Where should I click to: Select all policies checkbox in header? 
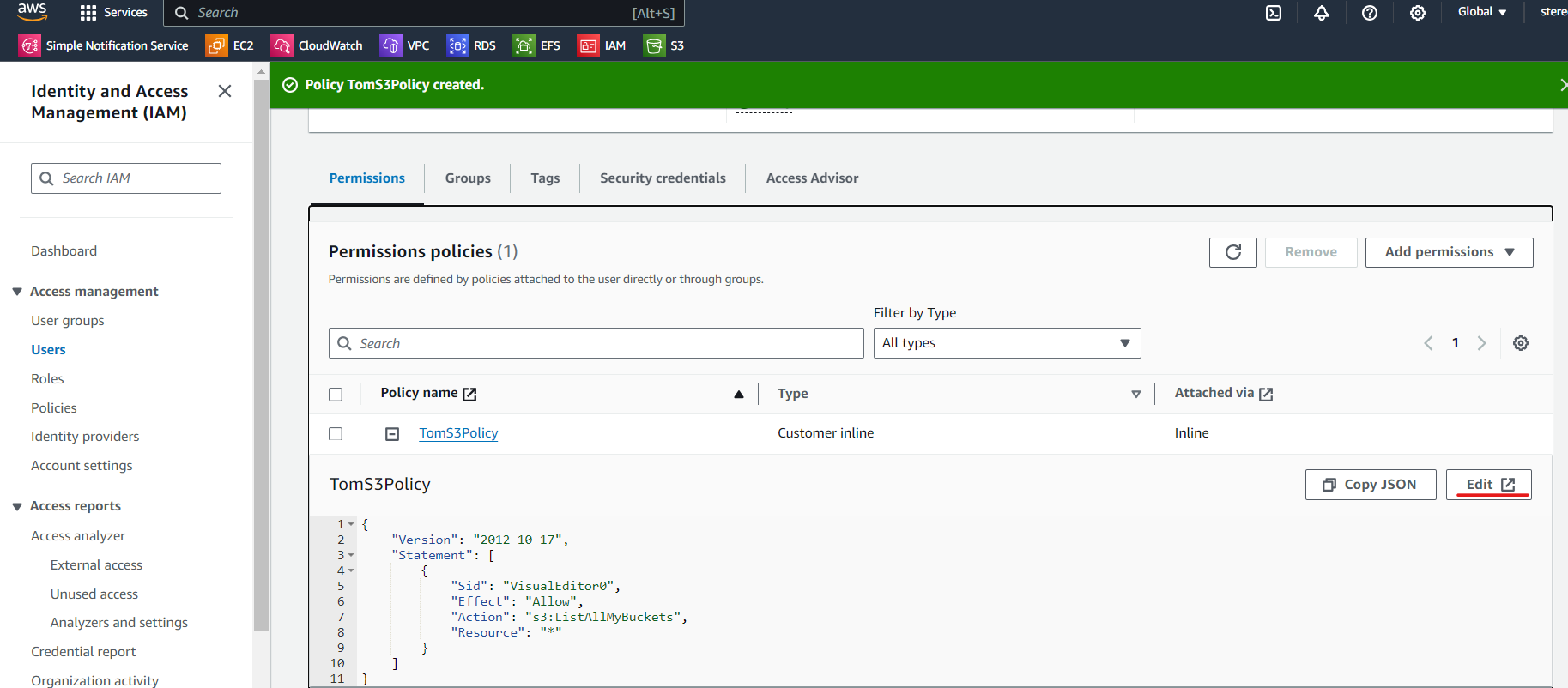[336, 395]
